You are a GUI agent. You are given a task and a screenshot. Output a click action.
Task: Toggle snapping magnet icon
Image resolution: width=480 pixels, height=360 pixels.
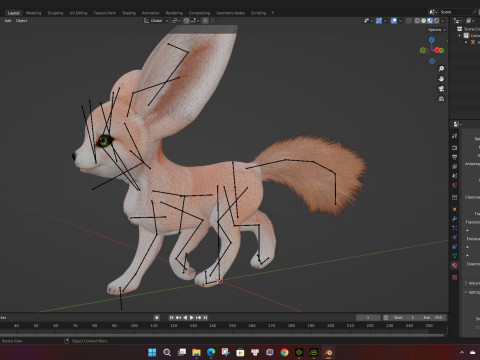point(186,21)
